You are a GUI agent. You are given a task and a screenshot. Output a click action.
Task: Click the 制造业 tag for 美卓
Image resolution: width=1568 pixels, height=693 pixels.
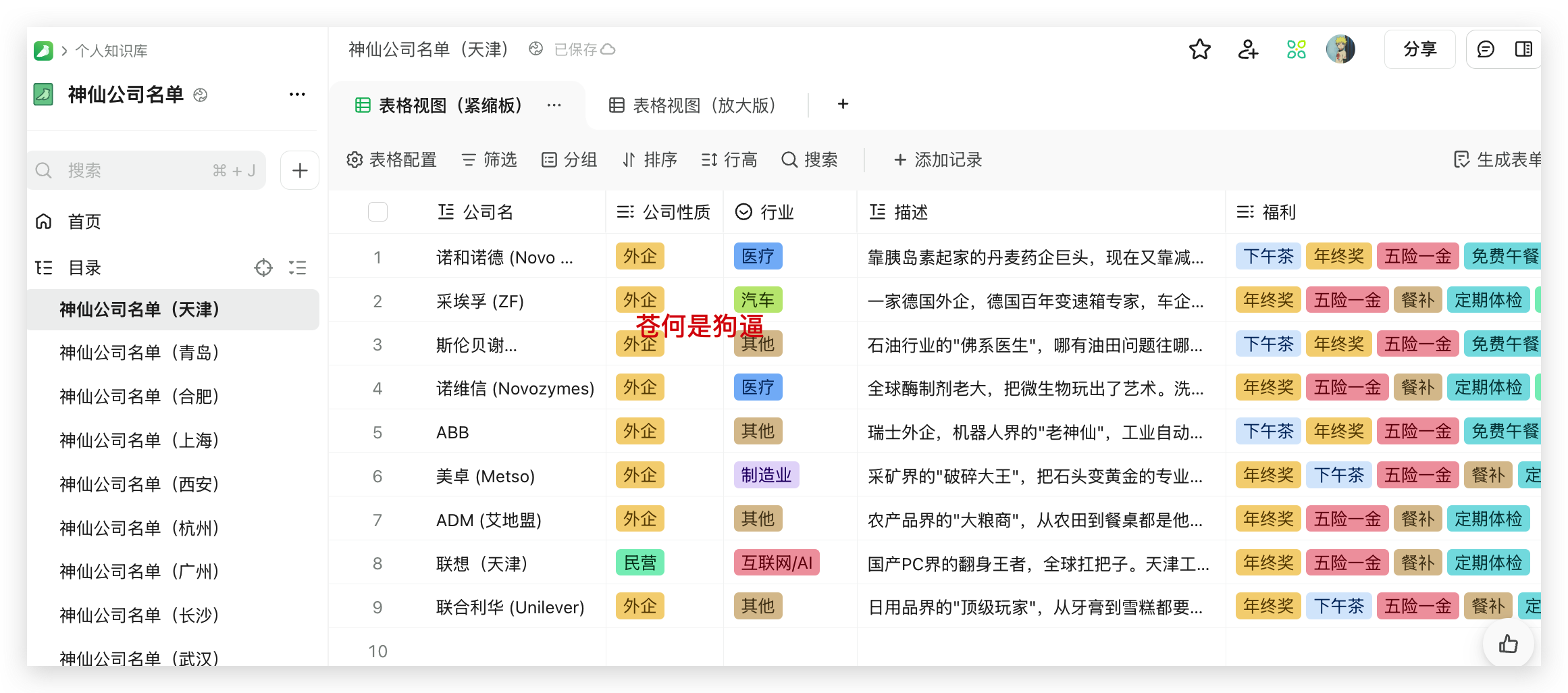[766, 475]
